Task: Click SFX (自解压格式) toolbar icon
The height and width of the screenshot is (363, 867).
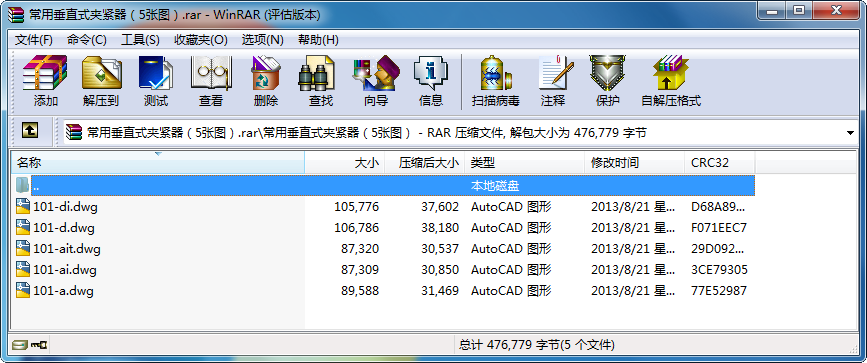Action: pyautogui.click(x=671, y=81)
